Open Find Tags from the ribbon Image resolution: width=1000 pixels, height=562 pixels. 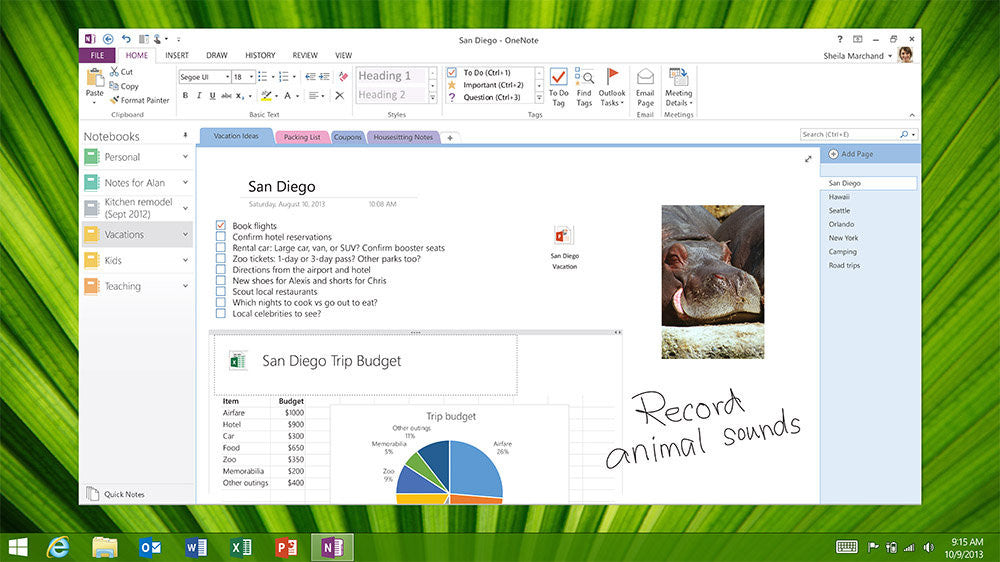584,80
